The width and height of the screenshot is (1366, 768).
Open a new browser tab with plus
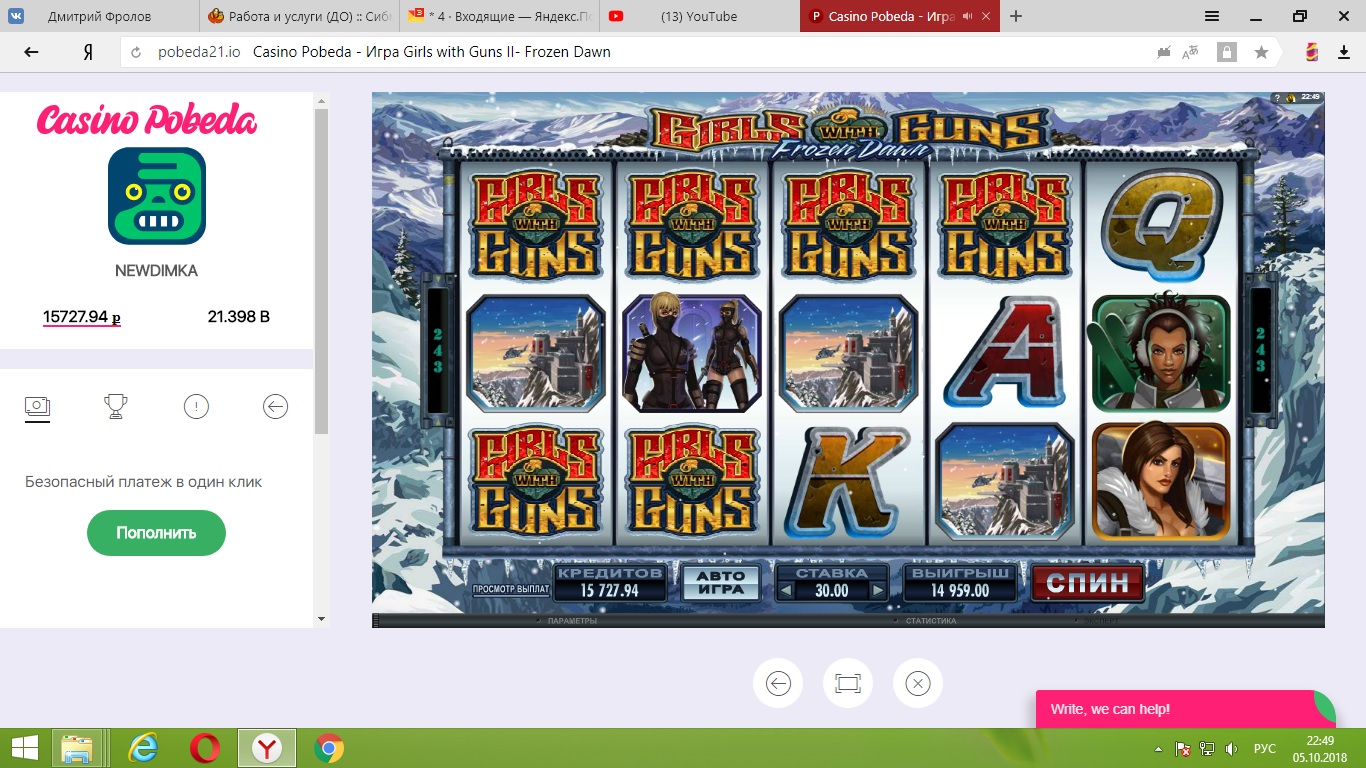coord(1016,16)
